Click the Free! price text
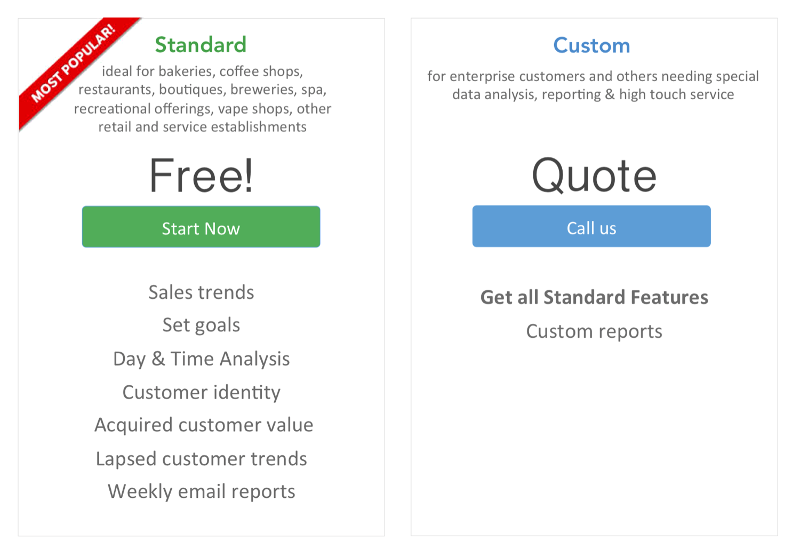The image size is (800, 556). click(201, 175)
